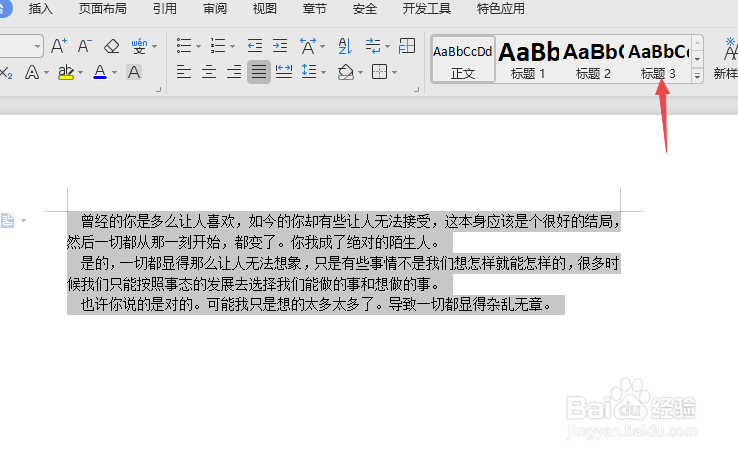This screenshot has width=738, height=457.
Task: Open the 页面布局 tab
Action: (x=103, y=8)
